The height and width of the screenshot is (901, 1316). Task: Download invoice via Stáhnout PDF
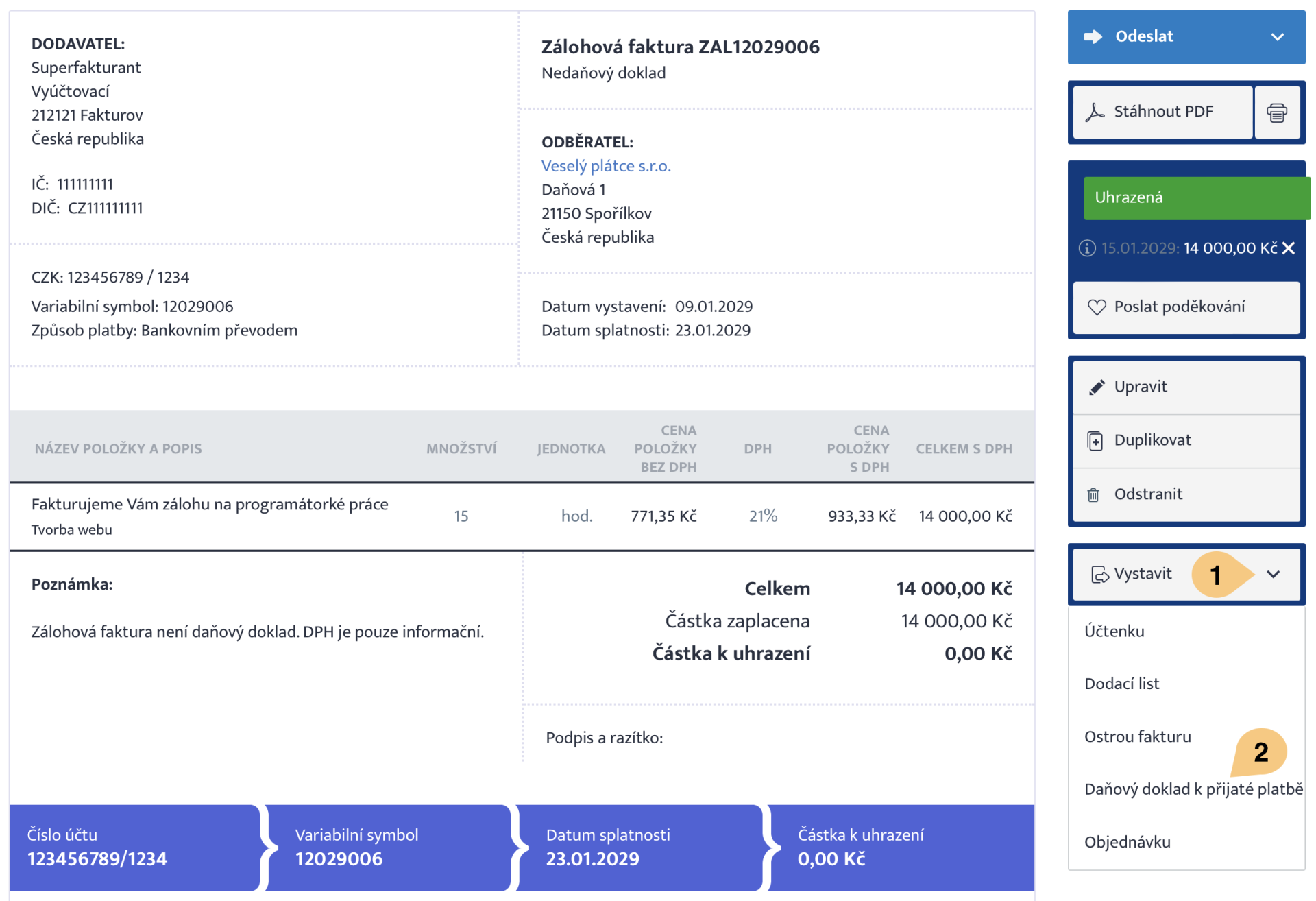pyautogui.click(x=1162, y=112)
